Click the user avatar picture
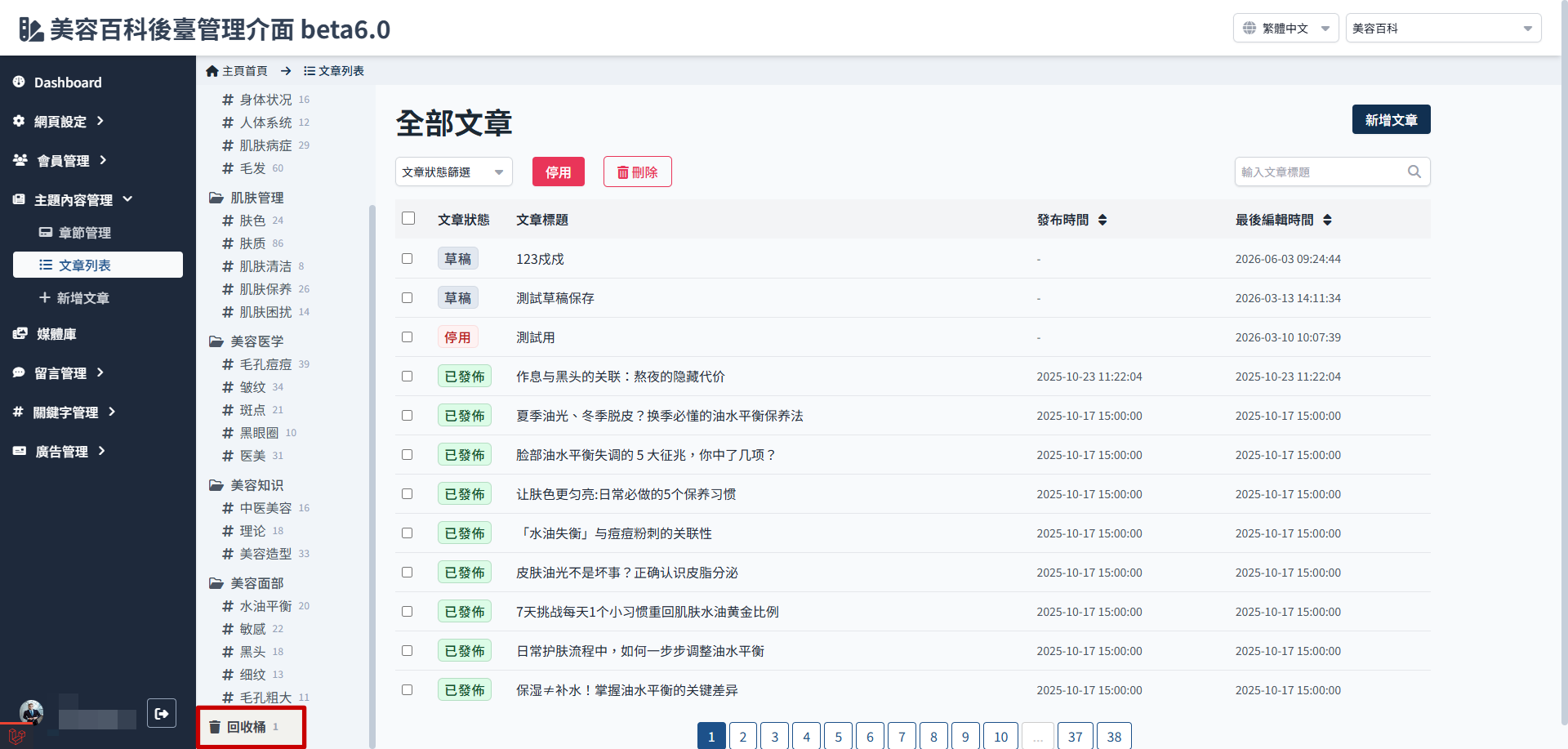The width and height of the screenshot is (1568, 749). pyautogui.click(x=32, y=712)
